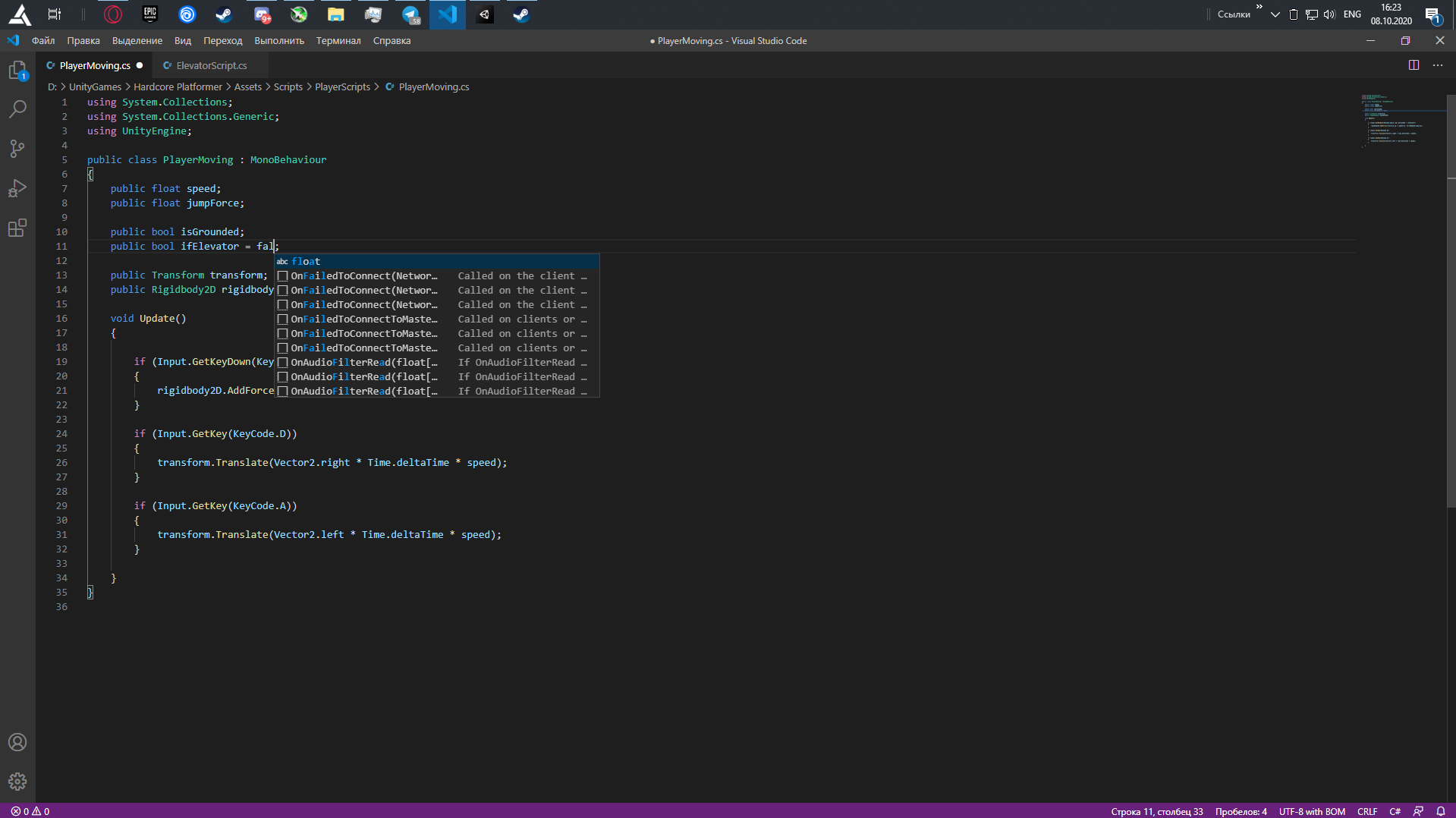Open the Extensions view

pyautogui.click(x=17, y=228)
